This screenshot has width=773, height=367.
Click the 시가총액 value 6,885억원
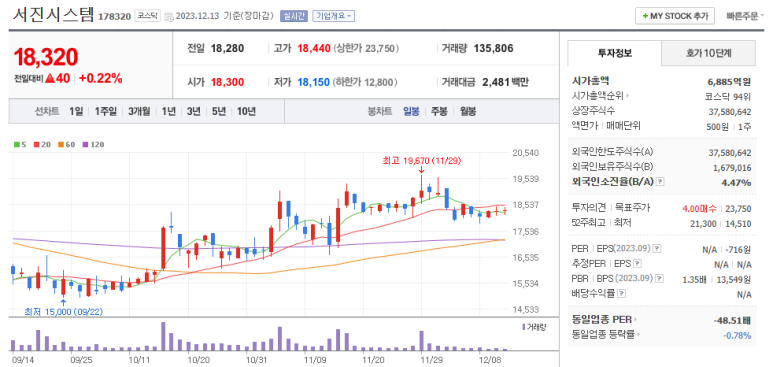pyautogui.click(x=729, y=81)
